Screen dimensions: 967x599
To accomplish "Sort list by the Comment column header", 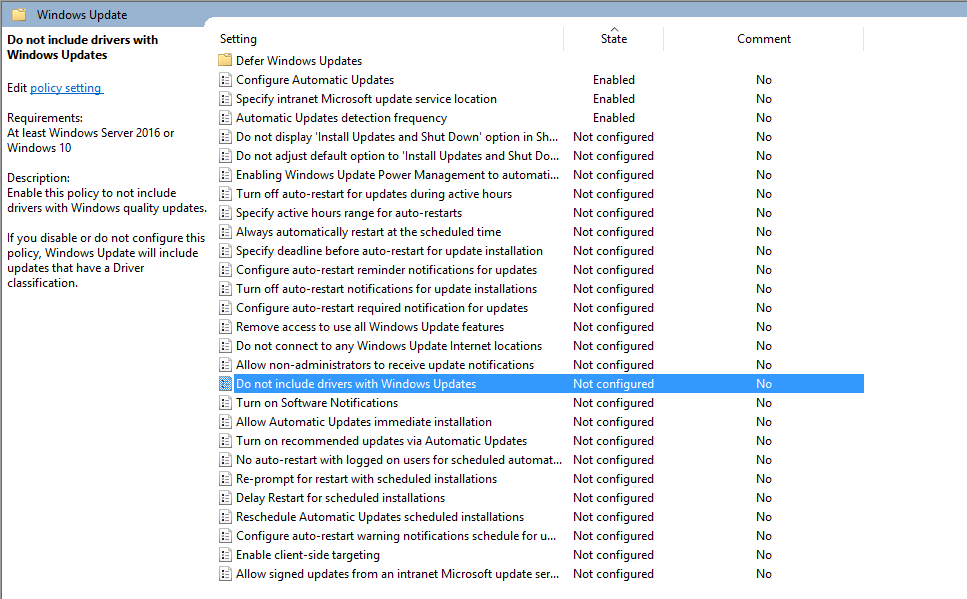I will click(x=763, y=38).
